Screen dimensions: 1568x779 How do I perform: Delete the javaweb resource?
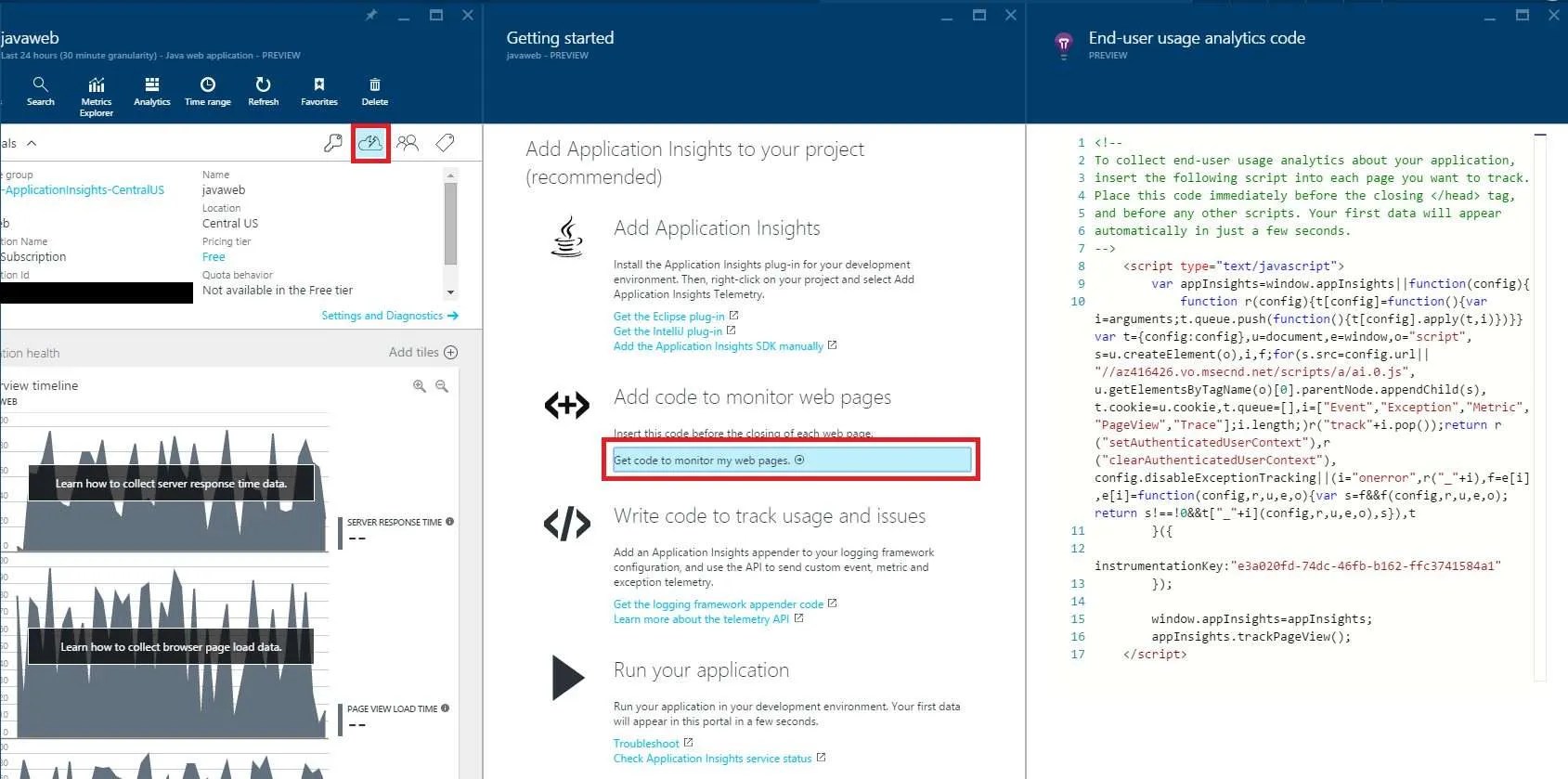pos(375,91)
